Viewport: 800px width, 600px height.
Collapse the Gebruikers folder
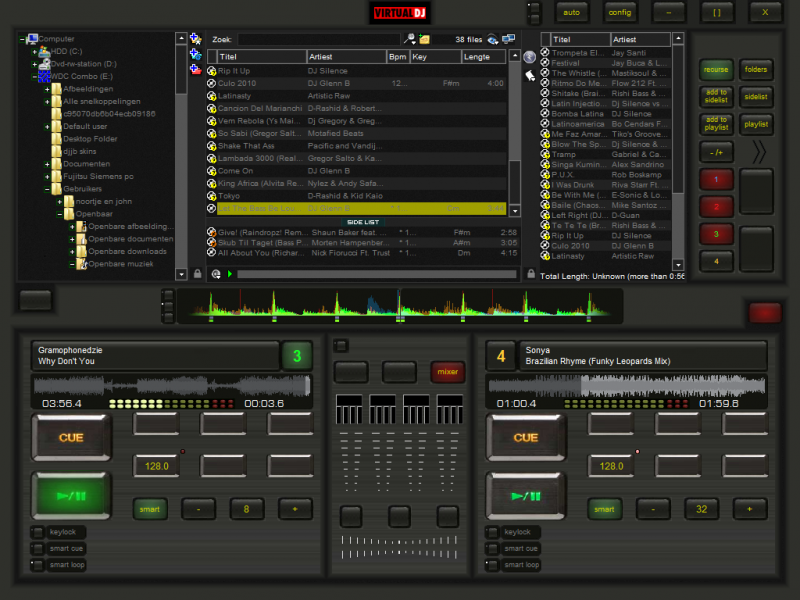47,189
